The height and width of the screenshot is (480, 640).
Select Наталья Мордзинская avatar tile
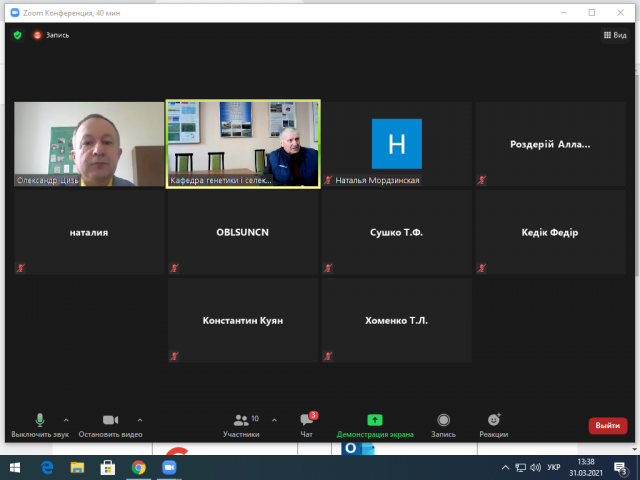[397, 144]
